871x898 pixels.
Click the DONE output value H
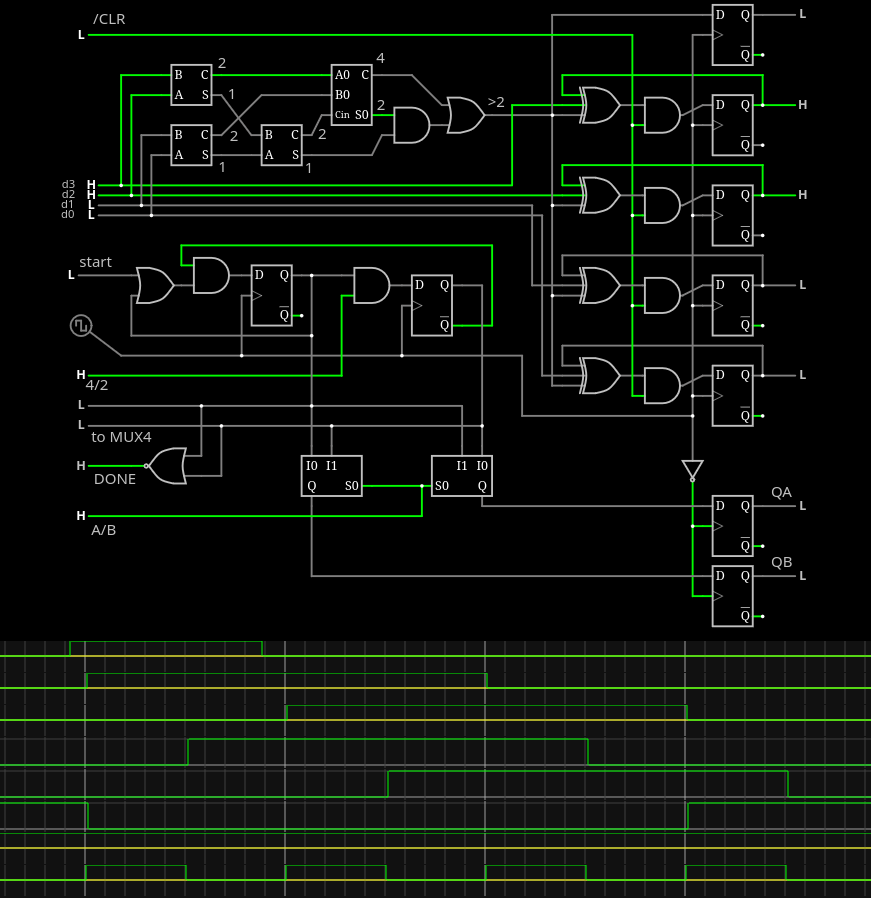(x=81, y=466)
